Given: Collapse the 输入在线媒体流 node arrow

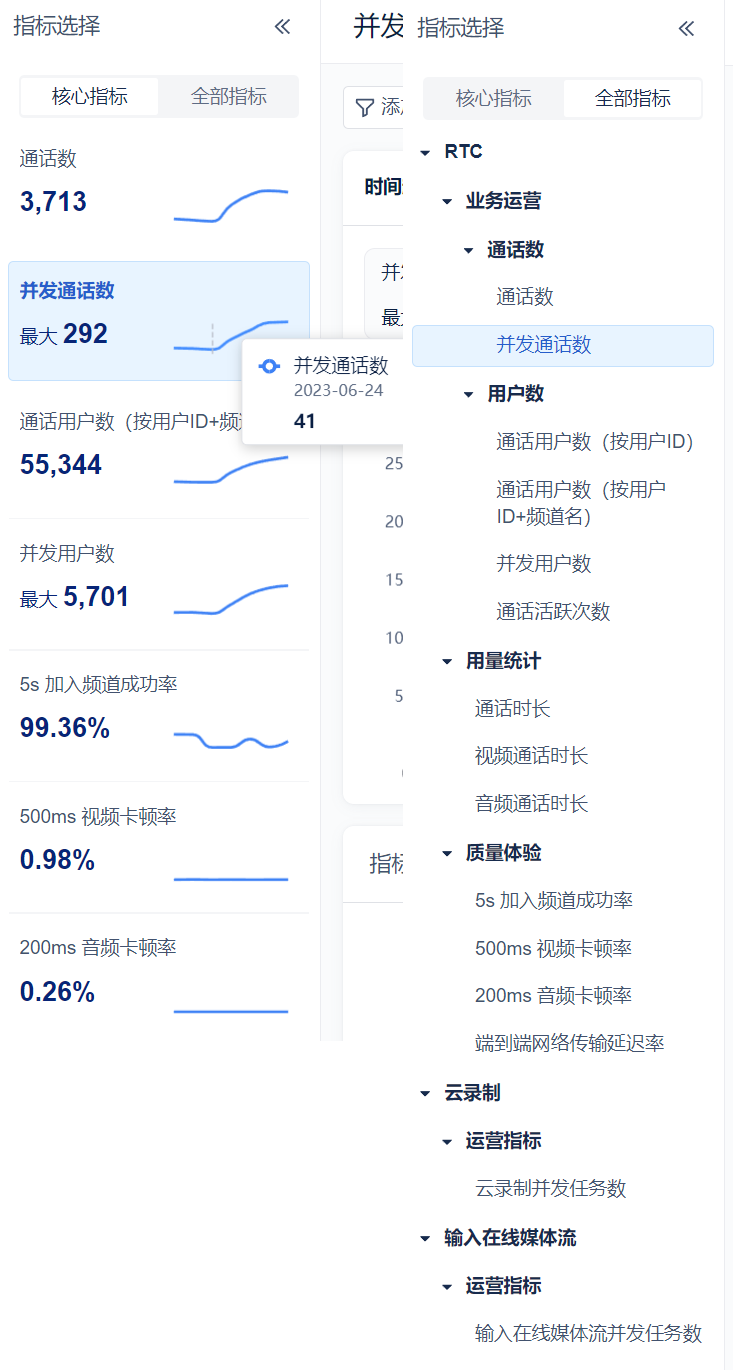Looking at the screenshot, I should click(x=425, y=1238).
